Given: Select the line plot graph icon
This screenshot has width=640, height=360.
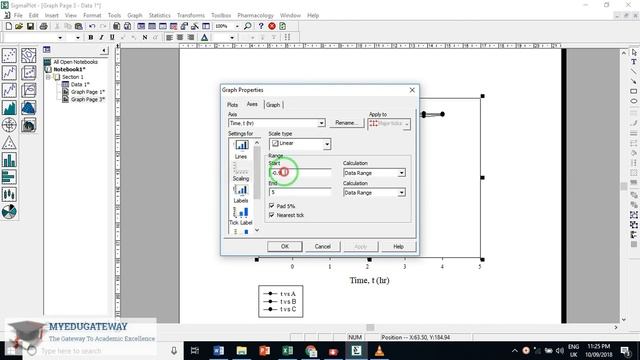Looking at the screenshot, I should [x=9, y=73].
